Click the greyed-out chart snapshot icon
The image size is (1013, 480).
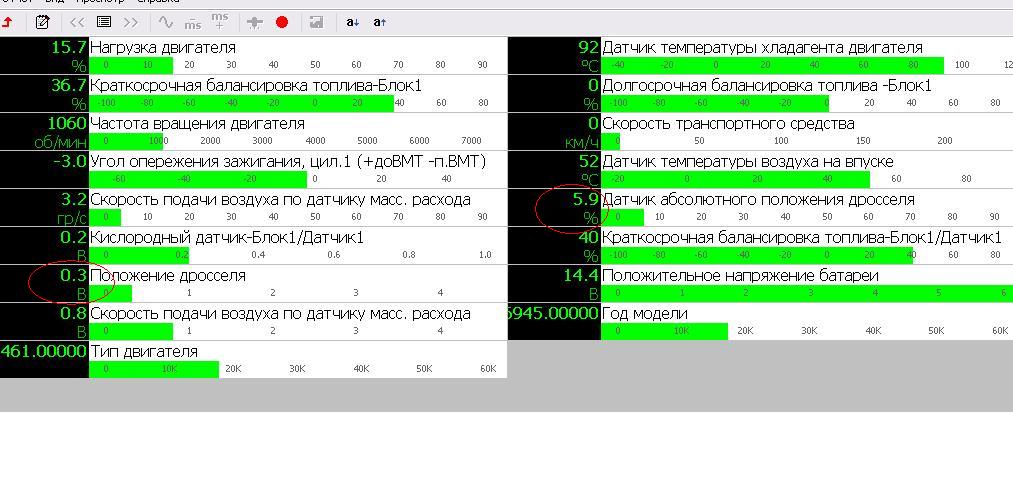316,23
